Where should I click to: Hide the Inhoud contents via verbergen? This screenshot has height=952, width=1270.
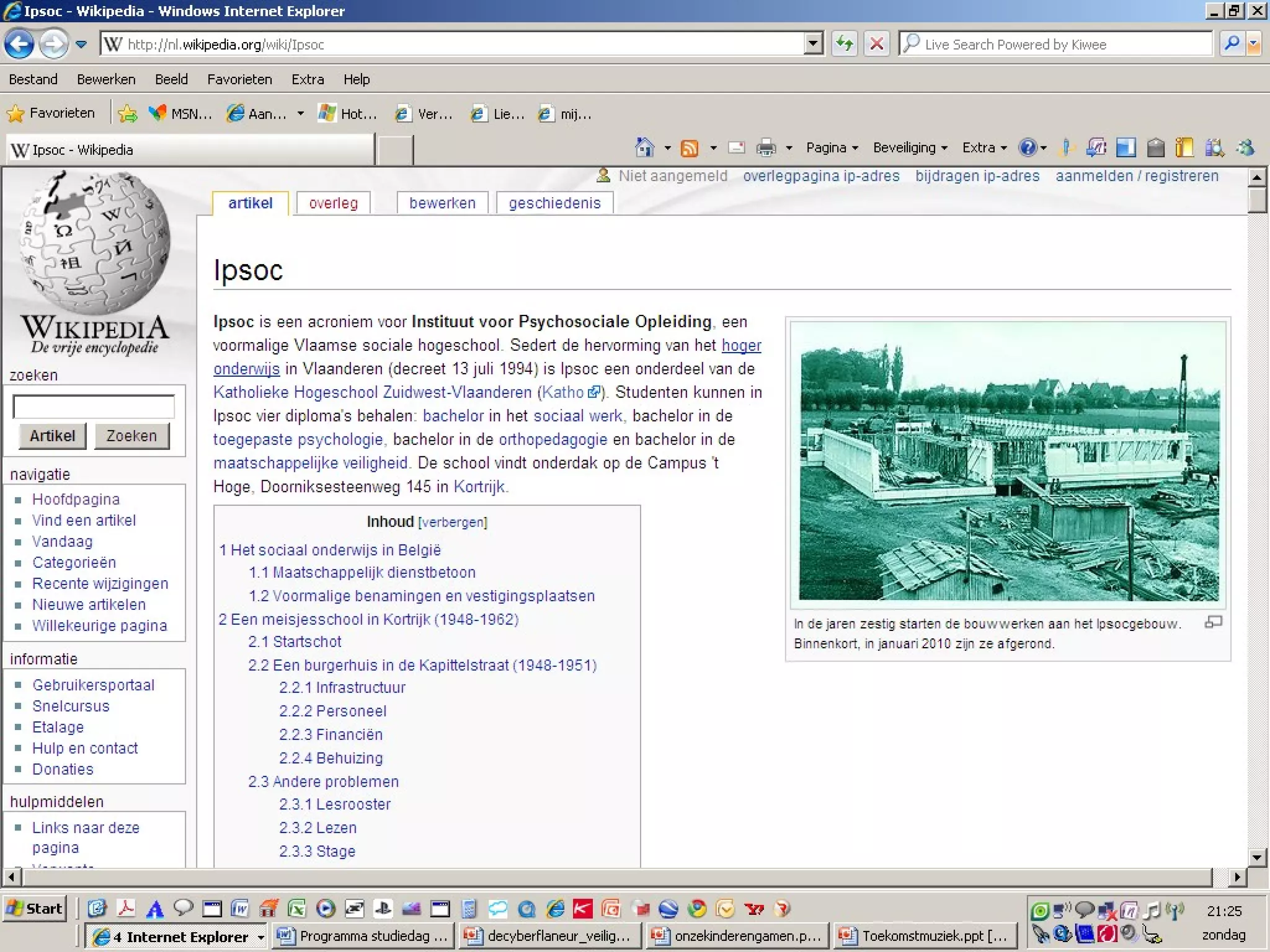pyautogui.click(x=453, y=522)
